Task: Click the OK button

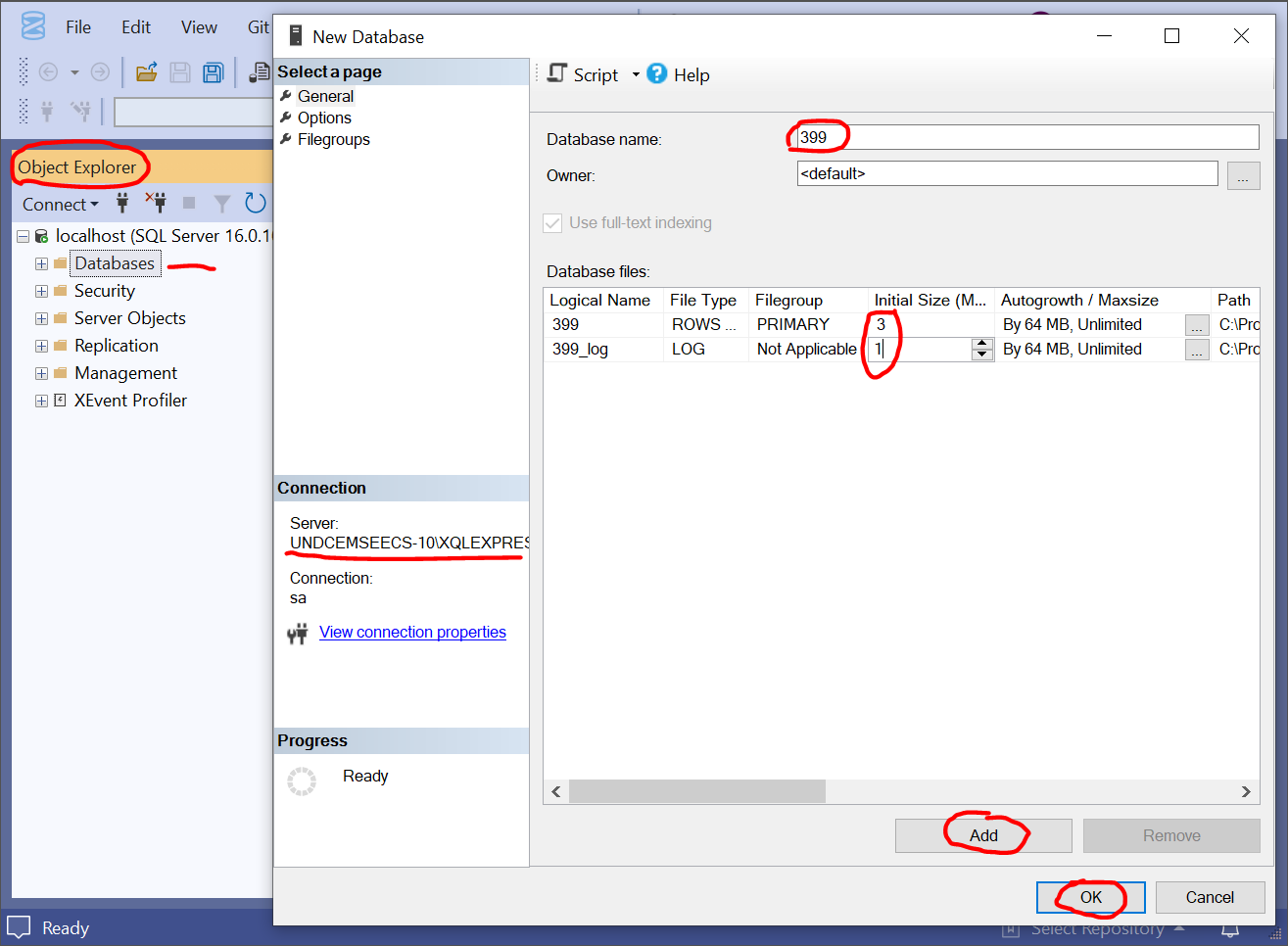Action: point(1090,897)
